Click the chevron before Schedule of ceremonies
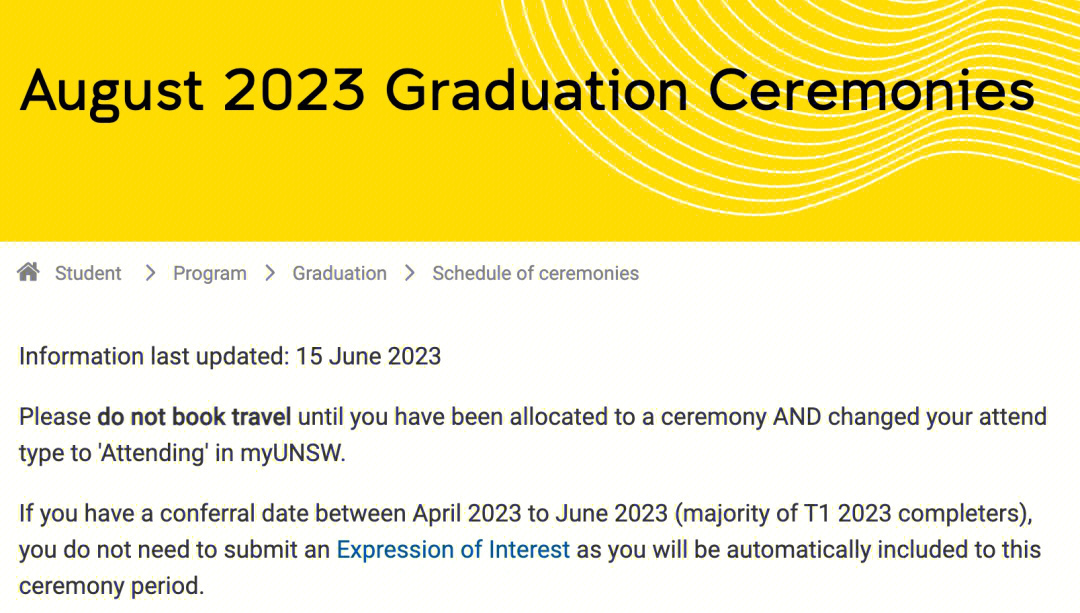Screen dimensions: 1080x613 (x=410, y=273)
